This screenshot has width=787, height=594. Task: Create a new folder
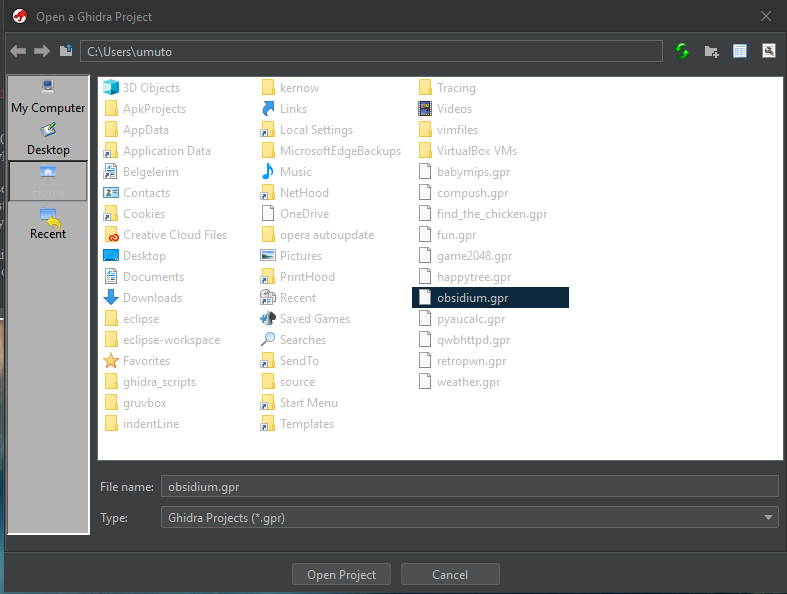point(711,51)
